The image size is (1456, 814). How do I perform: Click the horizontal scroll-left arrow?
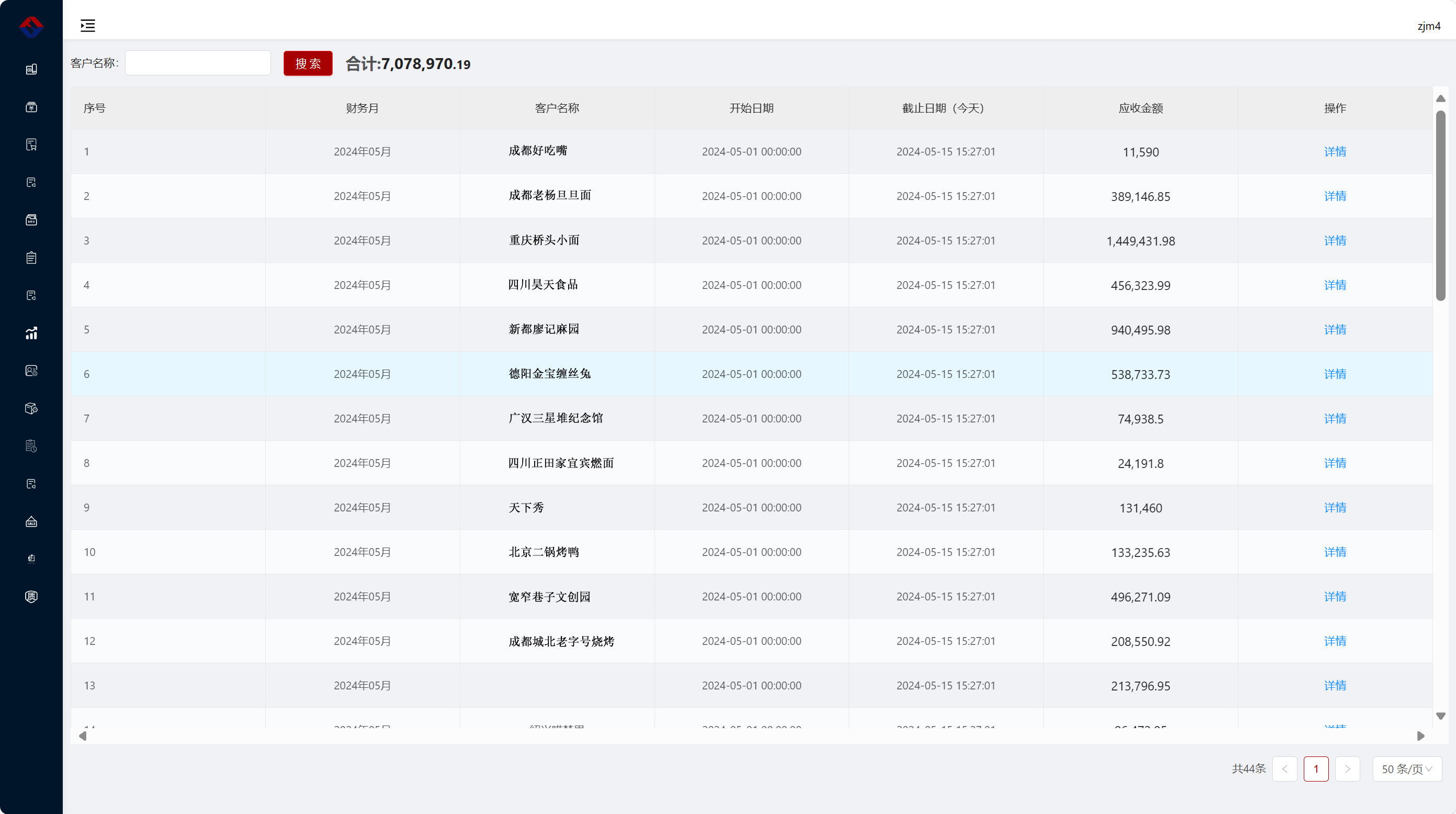click(83, 736)
